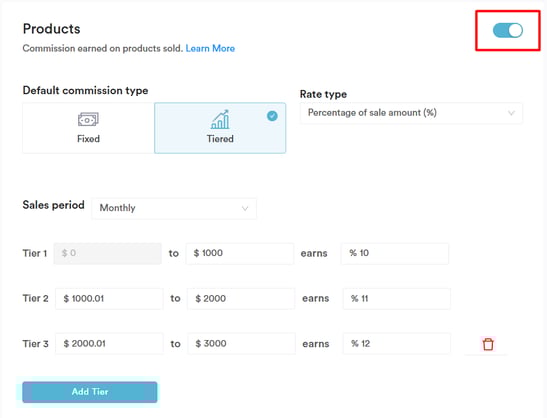
Task: Open the Rate type dropdown
Action: click(411, 113)
